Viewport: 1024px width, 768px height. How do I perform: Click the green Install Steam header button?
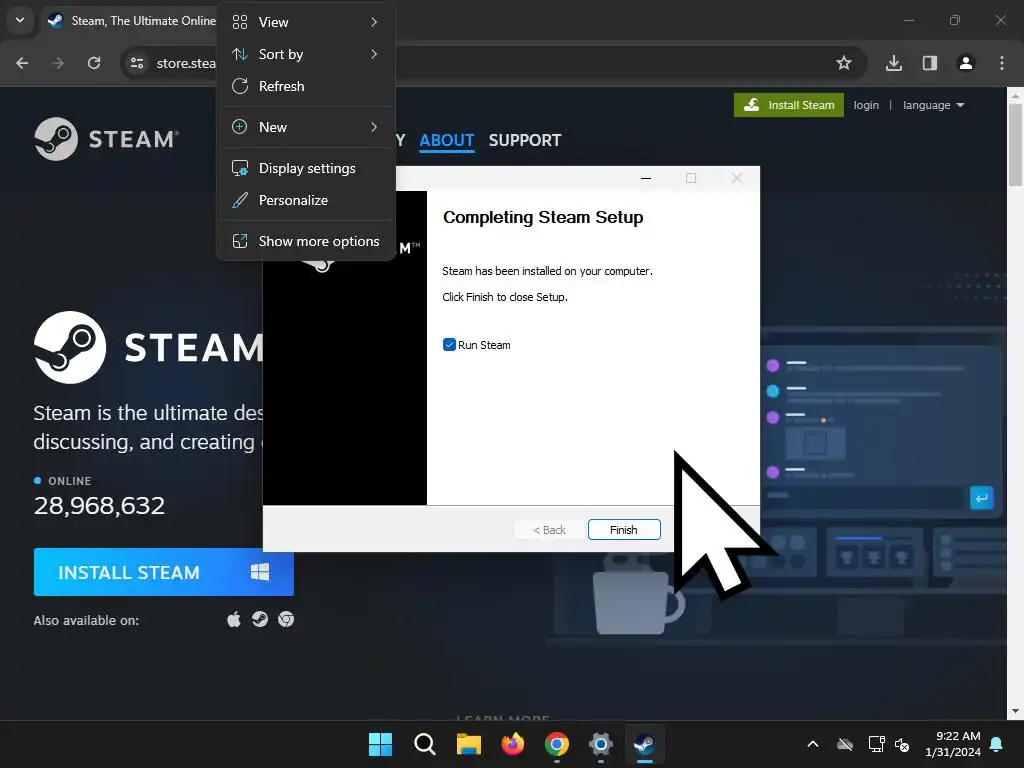click(789, 105)
